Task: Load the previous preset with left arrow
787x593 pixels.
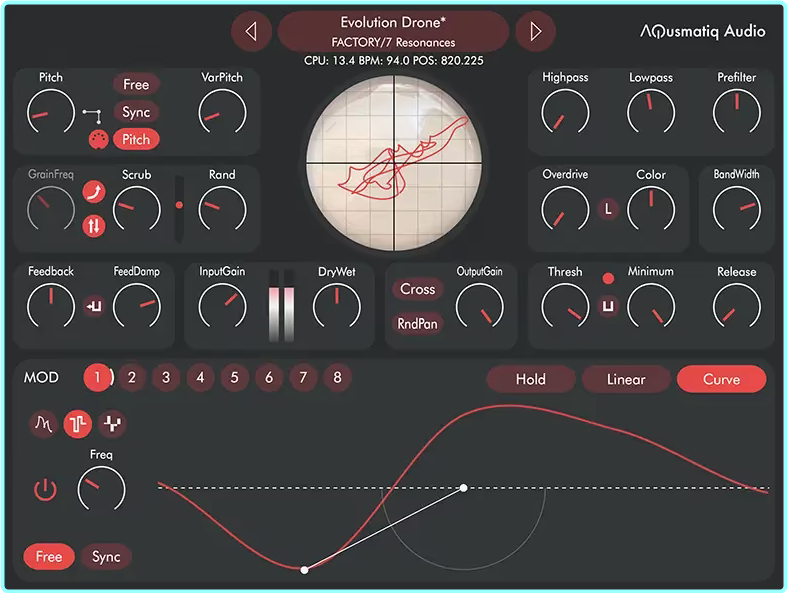Action: pyautogui.click(x=251, y=32)
